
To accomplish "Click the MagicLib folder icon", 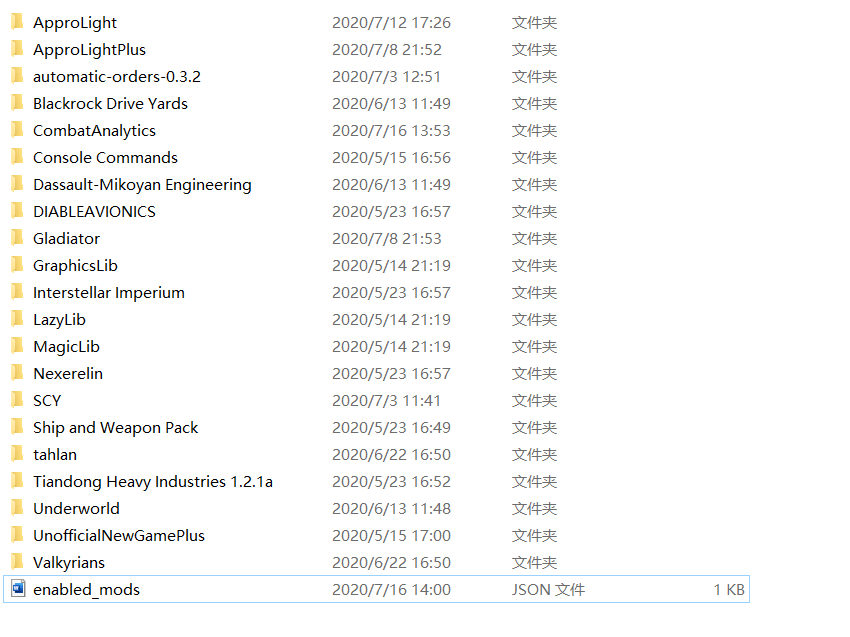I will coord(18,346).
